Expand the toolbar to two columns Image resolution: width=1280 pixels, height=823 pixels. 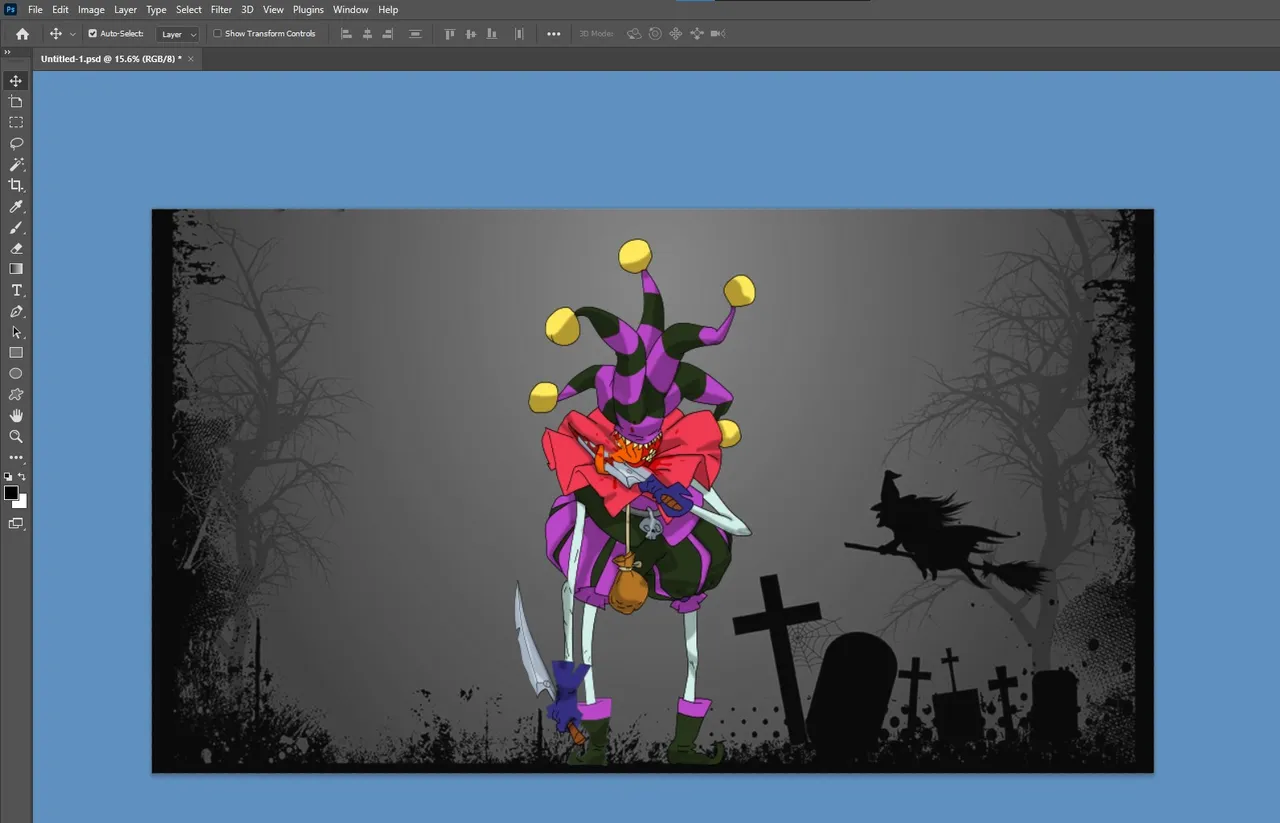(x=7, y=51)
